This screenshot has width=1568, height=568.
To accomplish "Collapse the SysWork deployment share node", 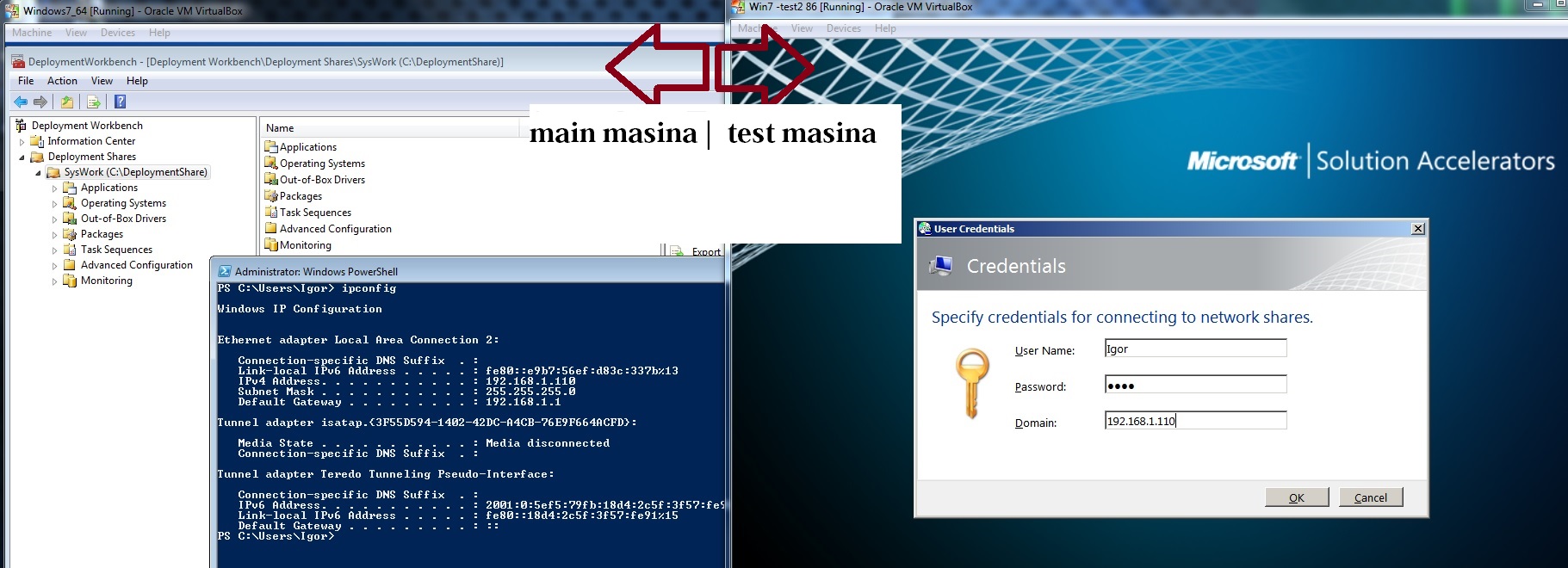I will (39, 172).
